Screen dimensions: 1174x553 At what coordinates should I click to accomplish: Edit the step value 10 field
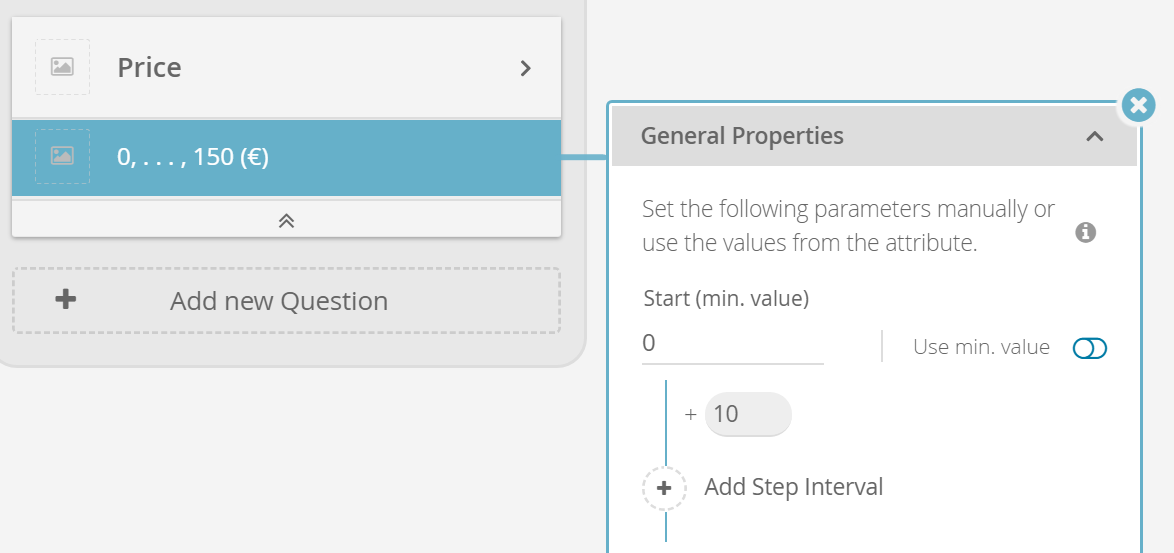click(x=748, y=414)
